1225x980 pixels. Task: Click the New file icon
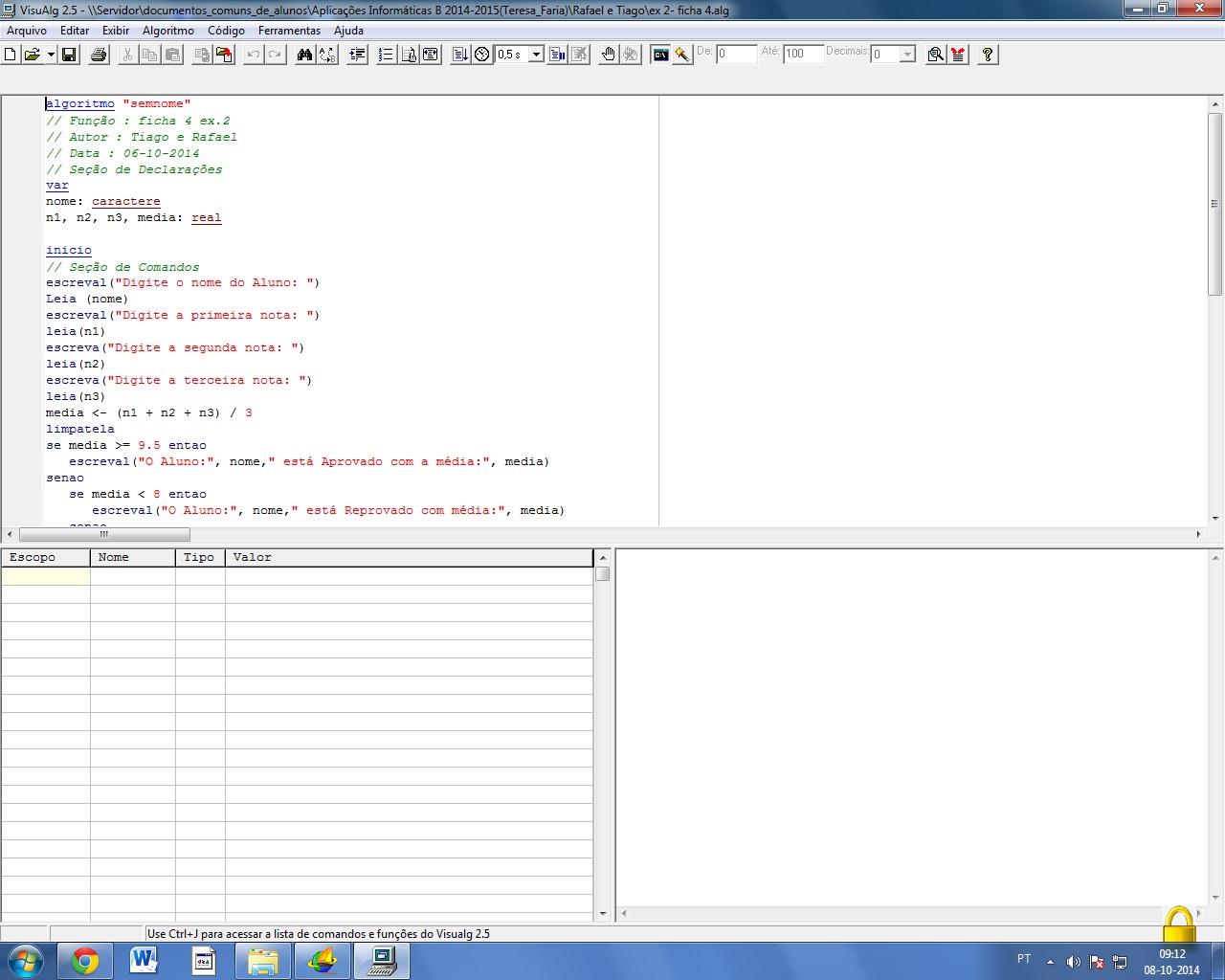coord(11,55)
